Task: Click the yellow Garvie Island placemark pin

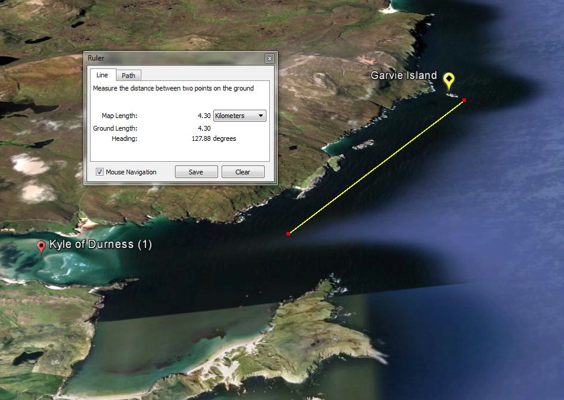Action: [449, 81]
